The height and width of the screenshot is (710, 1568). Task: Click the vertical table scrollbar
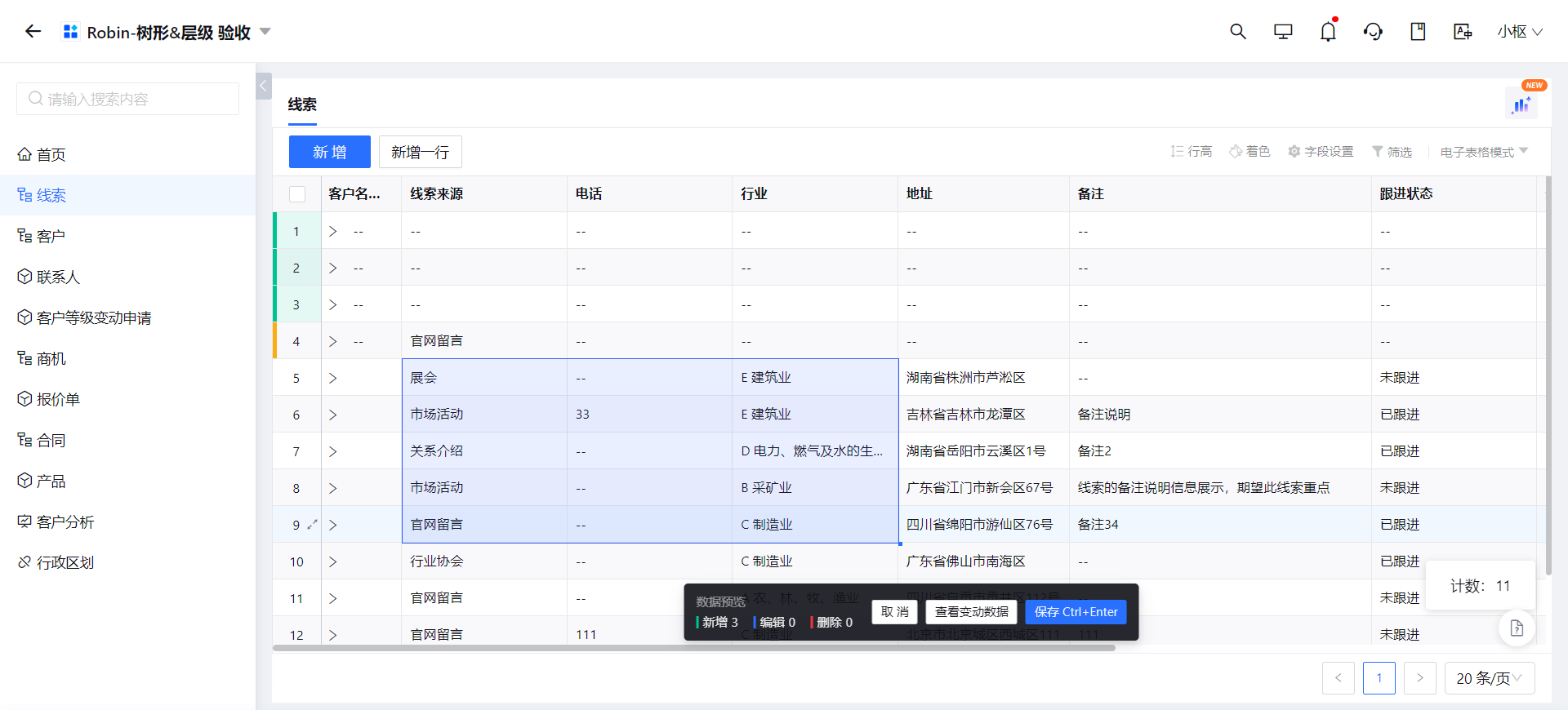coord(1548,375)
